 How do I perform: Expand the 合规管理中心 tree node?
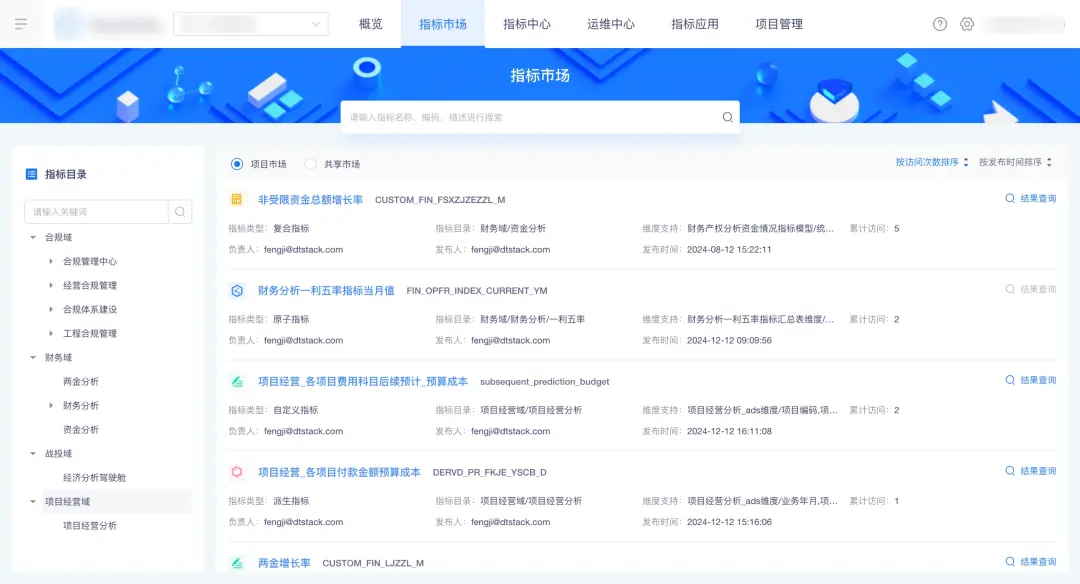click(51, 262)
